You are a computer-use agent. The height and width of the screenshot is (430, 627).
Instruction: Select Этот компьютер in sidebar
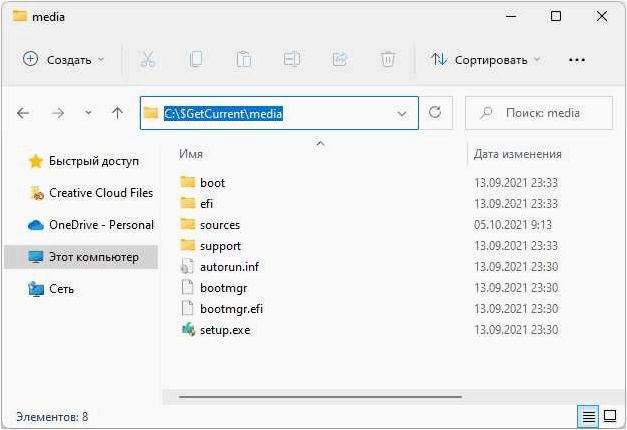coord(81,257)
